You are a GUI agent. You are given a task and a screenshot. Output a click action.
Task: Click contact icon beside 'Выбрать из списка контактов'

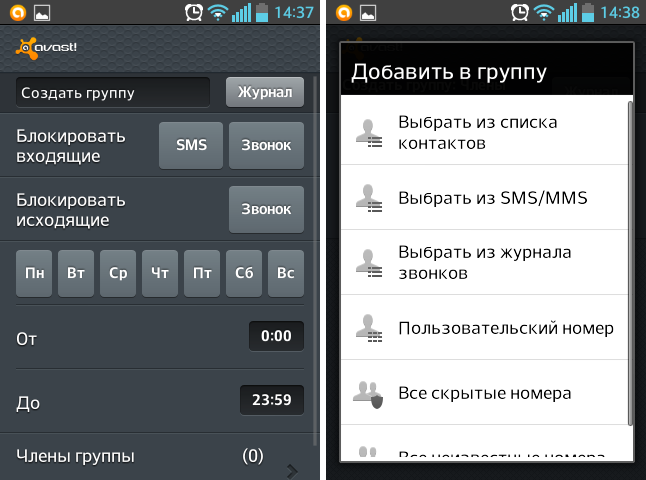point(368,133)
